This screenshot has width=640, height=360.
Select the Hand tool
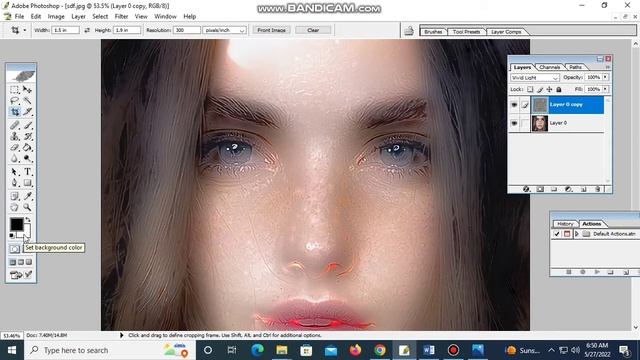[15, 207]
